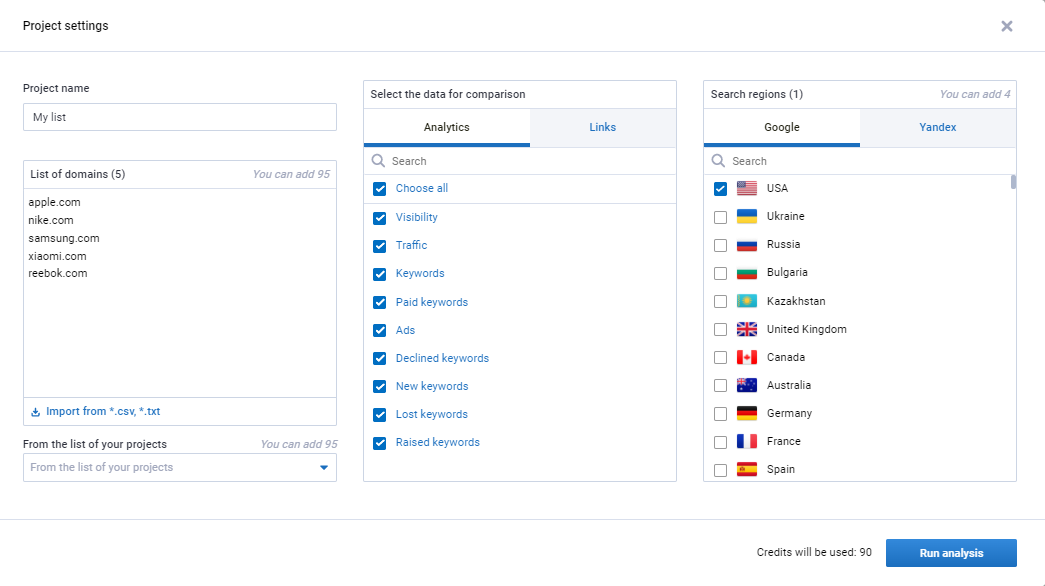
Task: Uncheck the Choose all checkbox
Action: tap(380, 188)
